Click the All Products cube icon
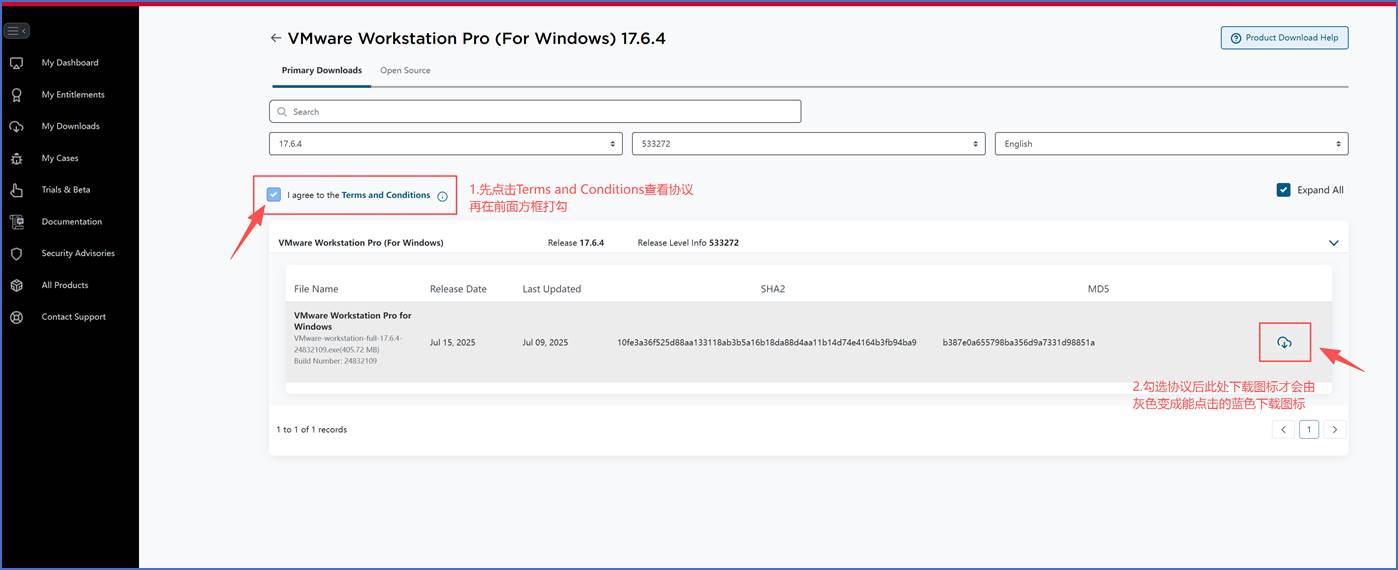Screen dimensions: 1398x570 pos(16,285)
